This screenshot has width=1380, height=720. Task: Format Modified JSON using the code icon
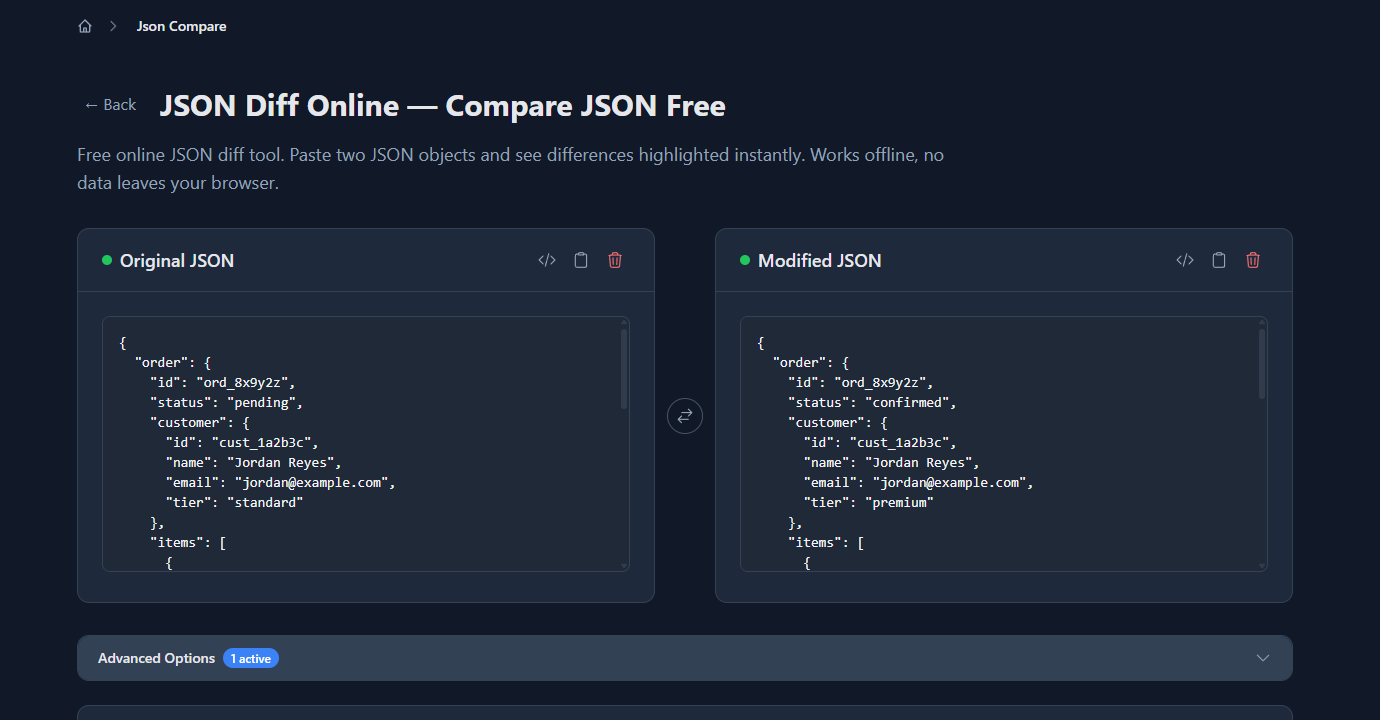click(1184, 259)
